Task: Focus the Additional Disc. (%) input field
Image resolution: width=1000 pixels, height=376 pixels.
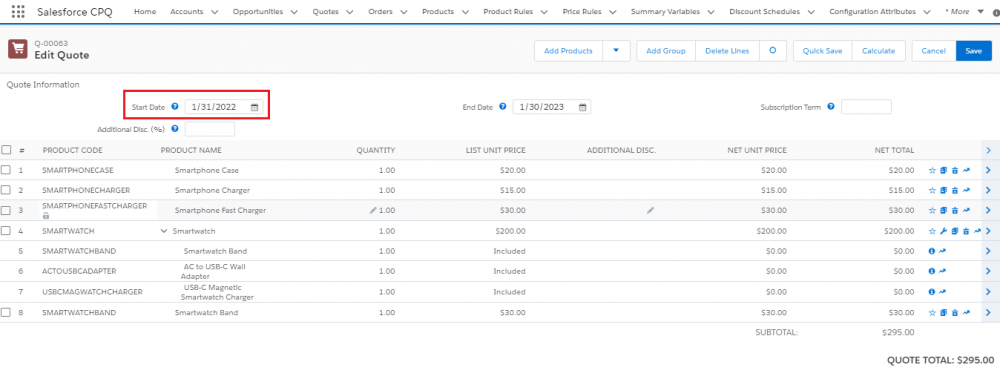Action: [210, 129]
